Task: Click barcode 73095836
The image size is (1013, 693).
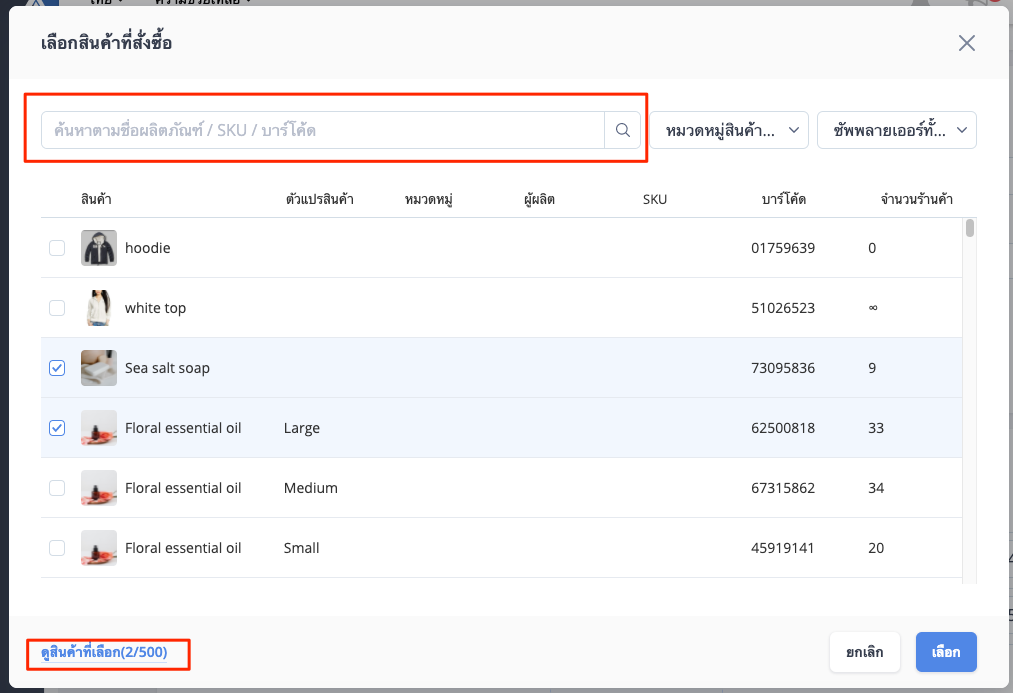Action: point(783,368)
